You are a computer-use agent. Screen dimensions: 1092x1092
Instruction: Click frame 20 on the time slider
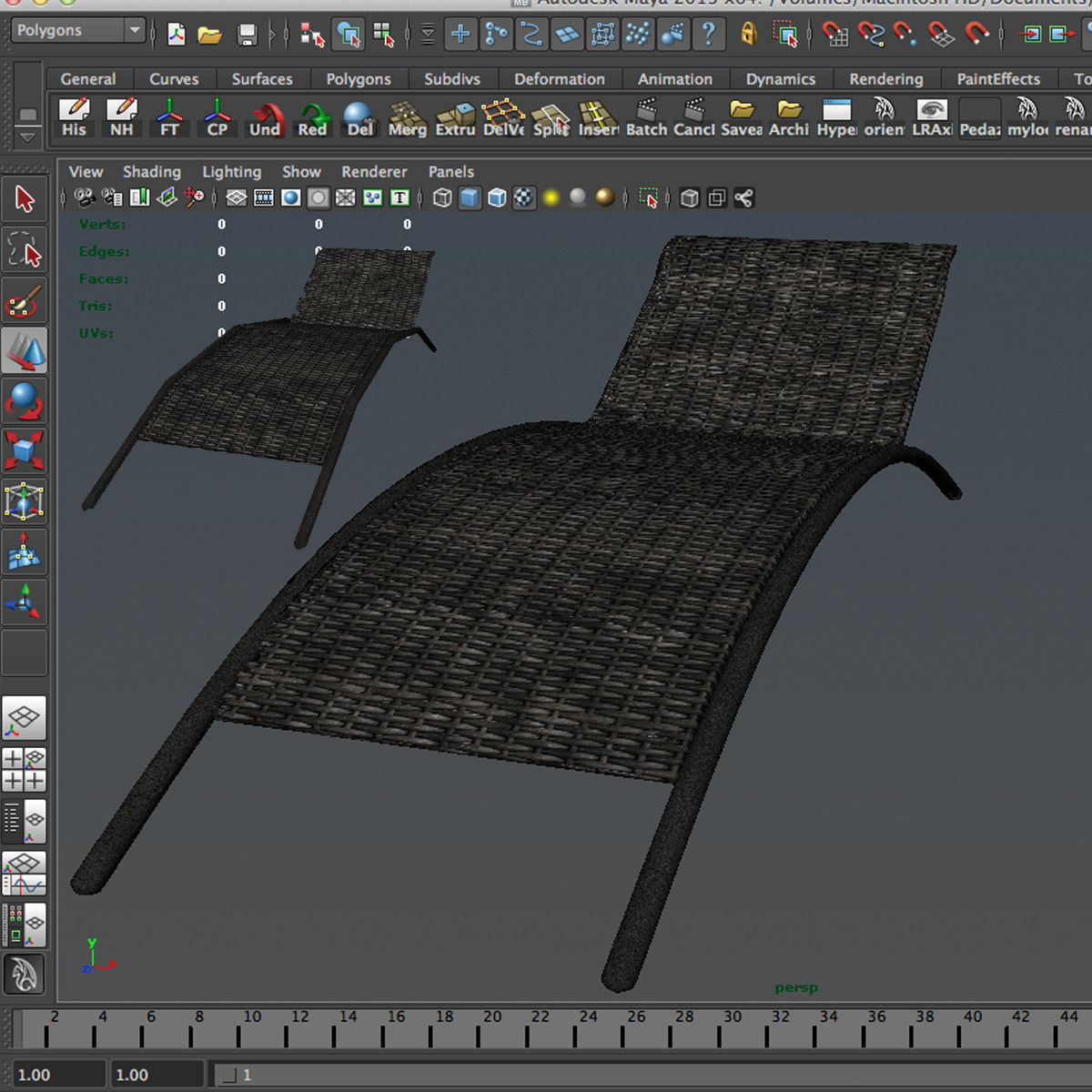point(492,1028)
